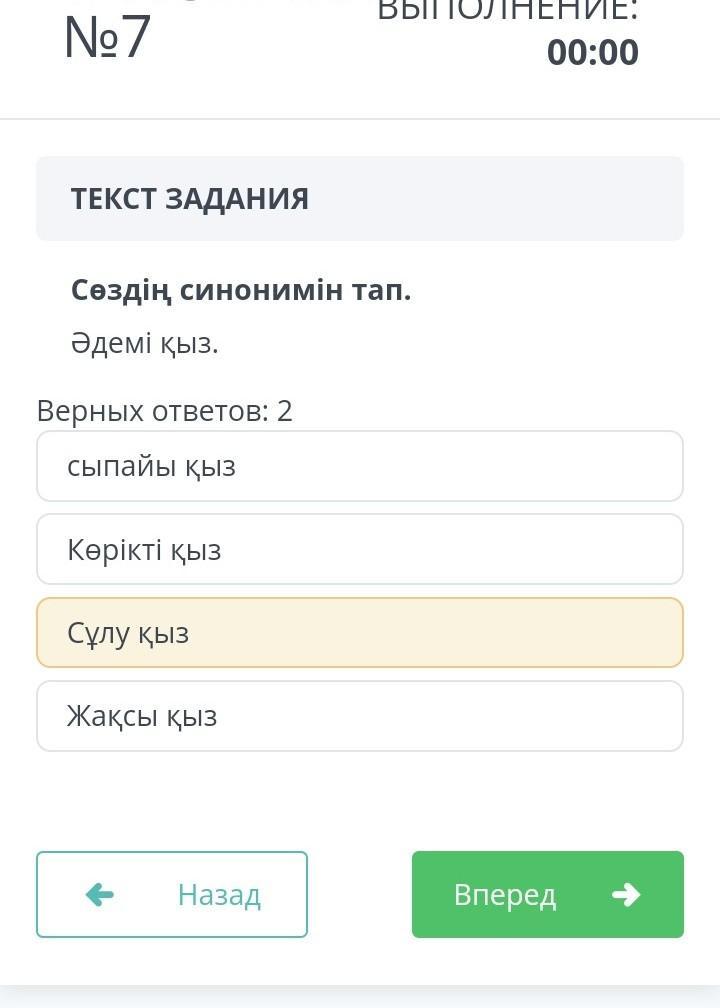
Task: Click the right arrow icon on Вперед
Action: coord(626,894)
